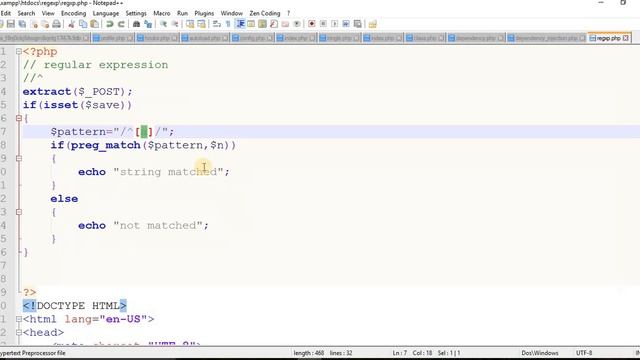Click the Close All toolbar icon
The image size is (640, 360).
[x=45, y=24]
